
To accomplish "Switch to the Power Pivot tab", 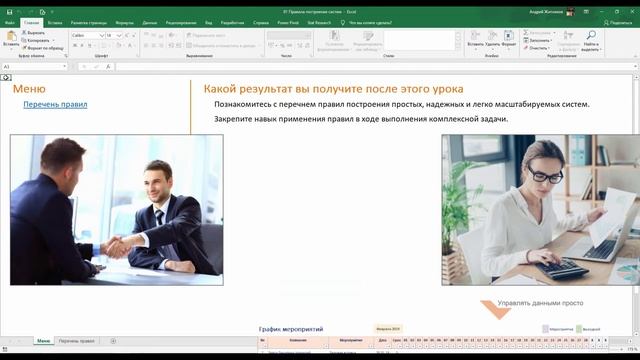I will tap(288, 23).
